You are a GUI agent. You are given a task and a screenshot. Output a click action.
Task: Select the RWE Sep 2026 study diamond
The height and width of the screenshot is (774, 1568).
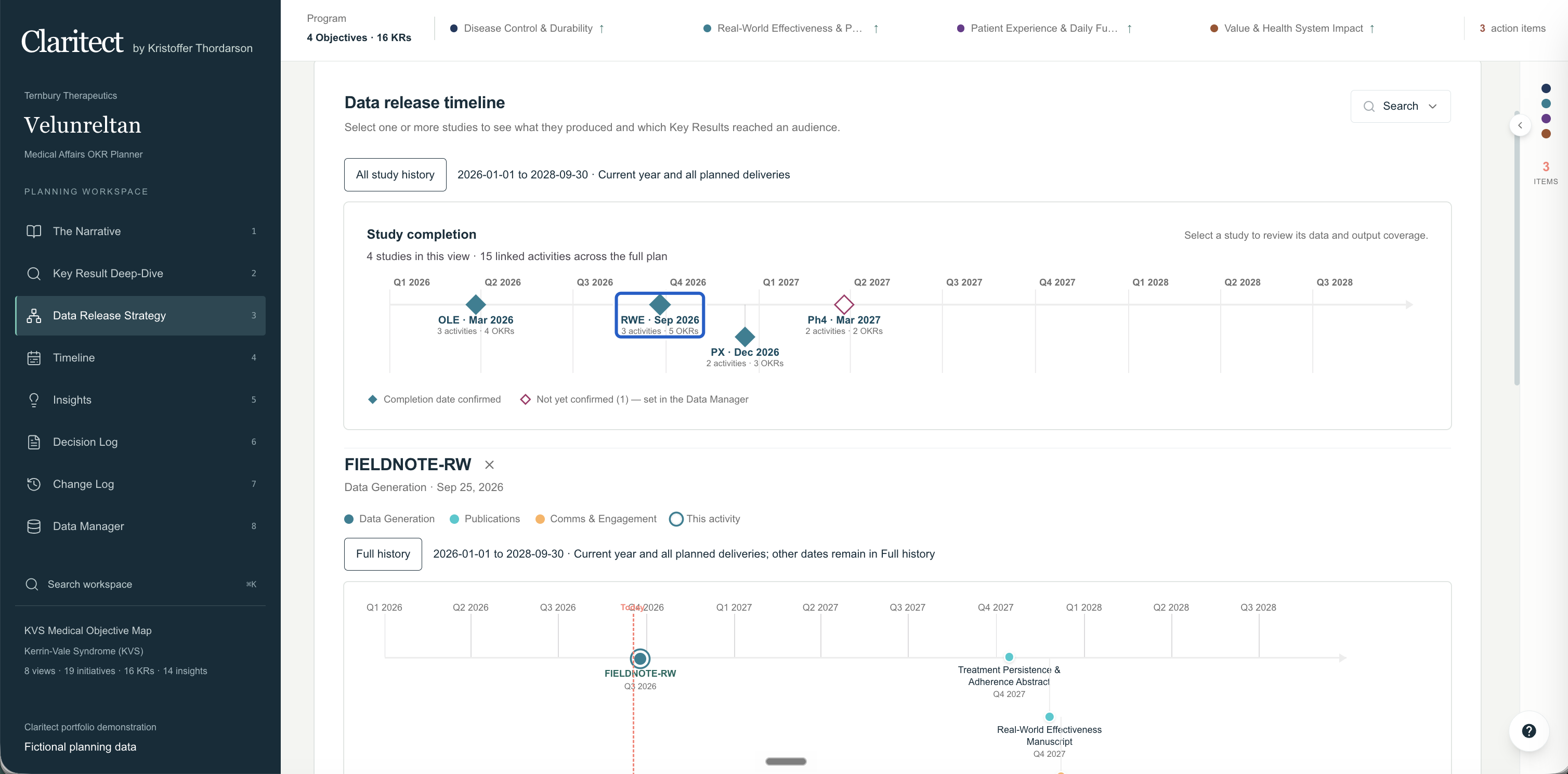tap(660, 304)
